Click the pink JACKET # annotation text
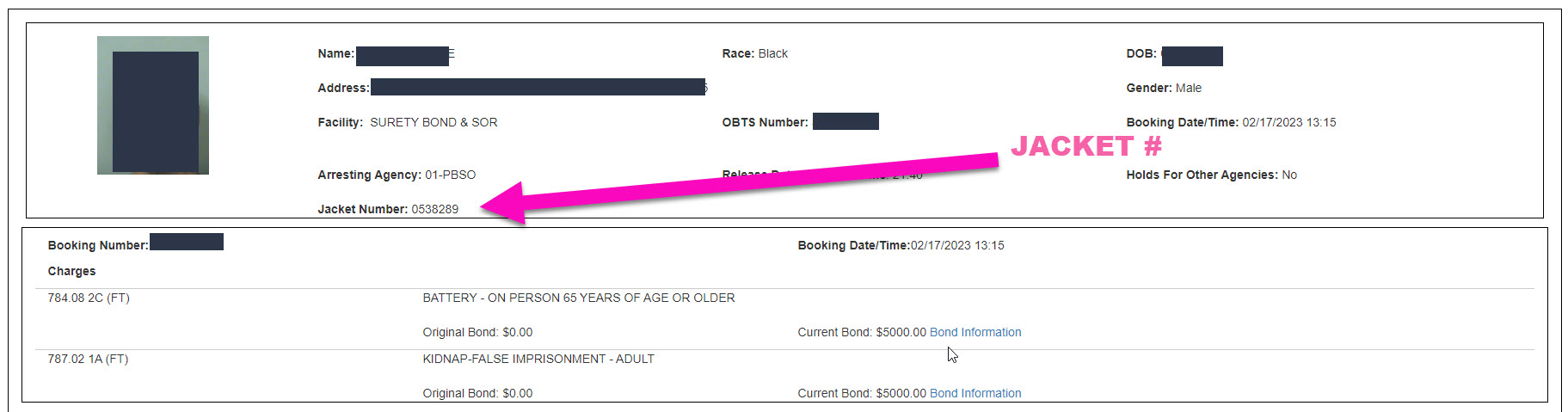Viewport: 1568px width, 412px height. (1086, 146)
